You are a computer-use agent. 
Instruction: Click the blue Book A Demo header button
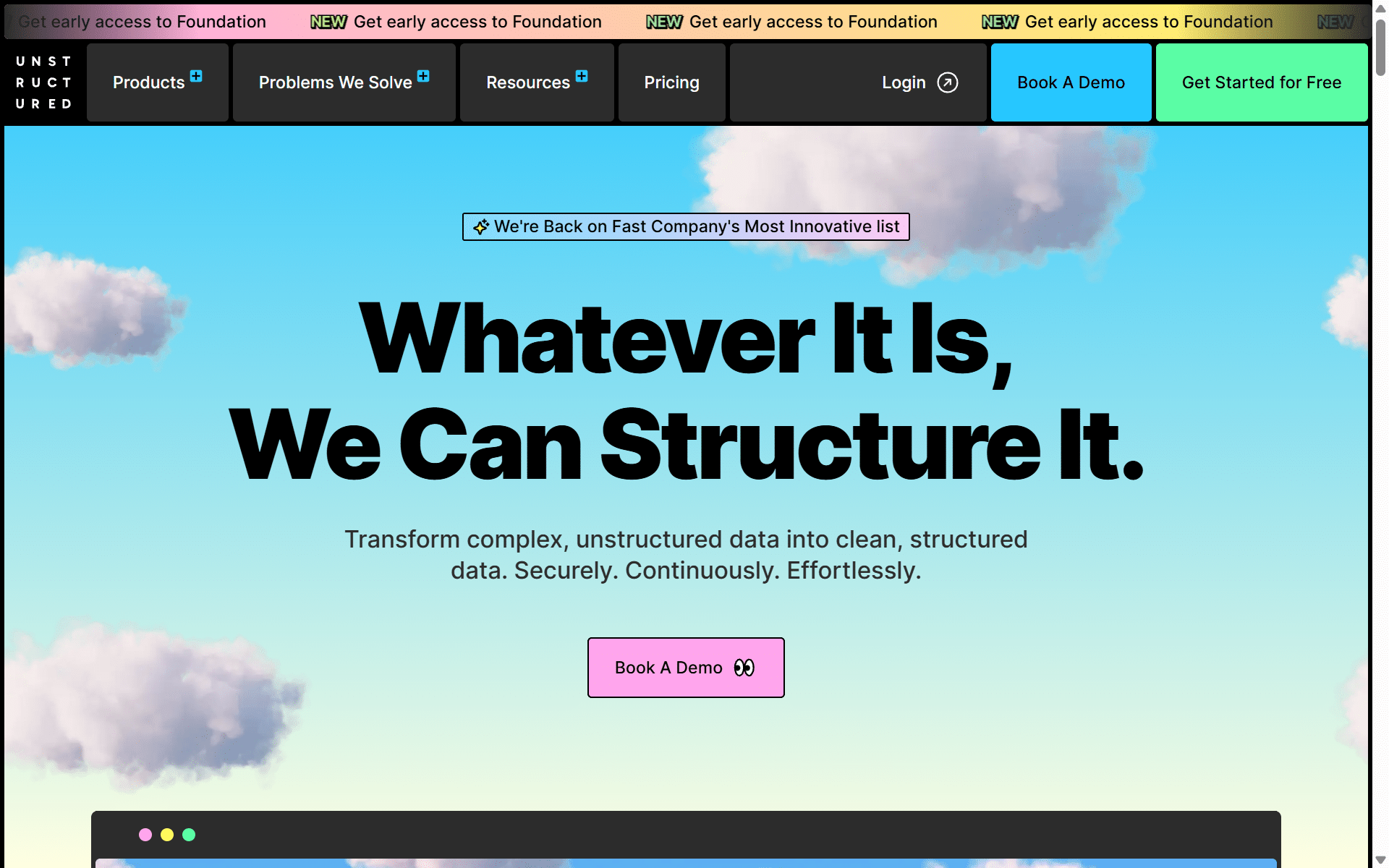1071,82
